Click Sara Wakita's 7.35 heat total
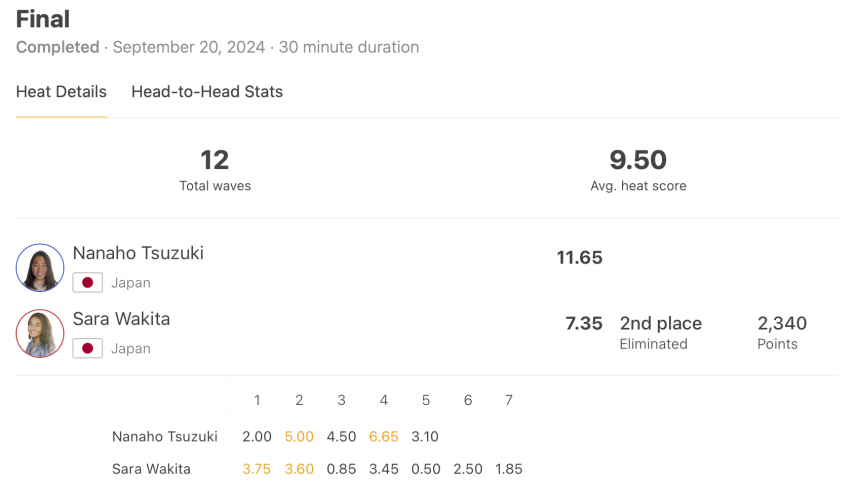The height and width of the screenshot is (494, 856). click(584, 323)
